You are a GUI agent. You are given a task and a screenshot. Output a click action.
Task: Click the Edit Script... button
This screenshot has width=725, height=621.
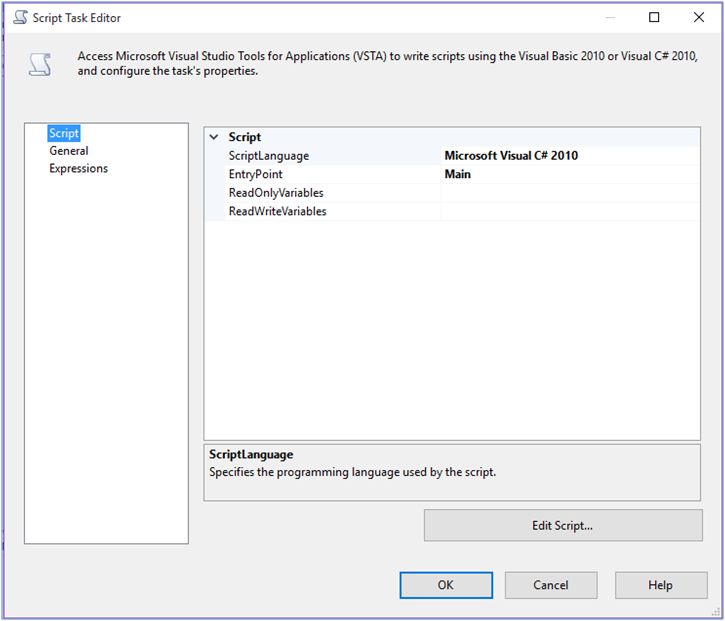click(x=563, y=526)
